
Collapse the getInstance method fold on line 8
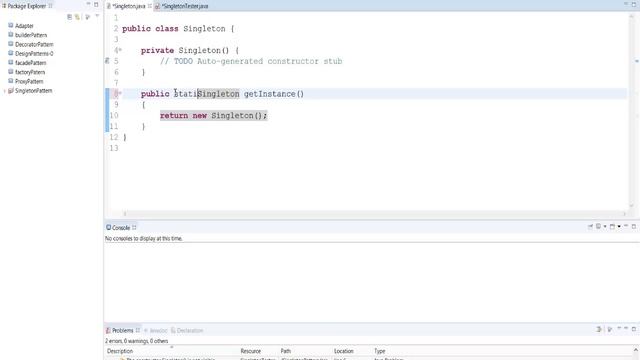pyautogui.click(x=120, y=93)
